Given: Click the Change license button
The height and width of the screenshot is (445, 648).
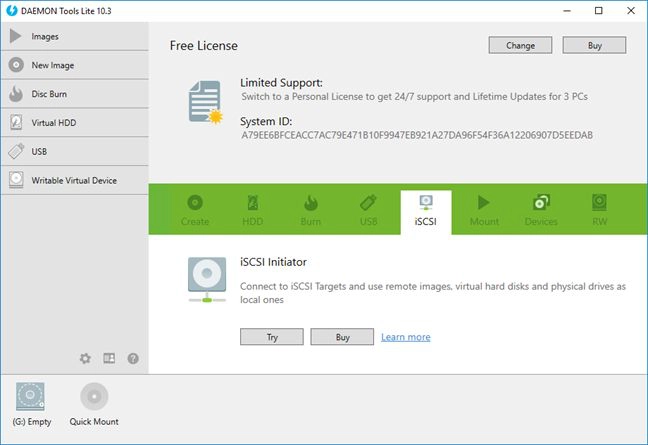Looking at the screenshot, I should pyautogui.click(x=520, y=45).
